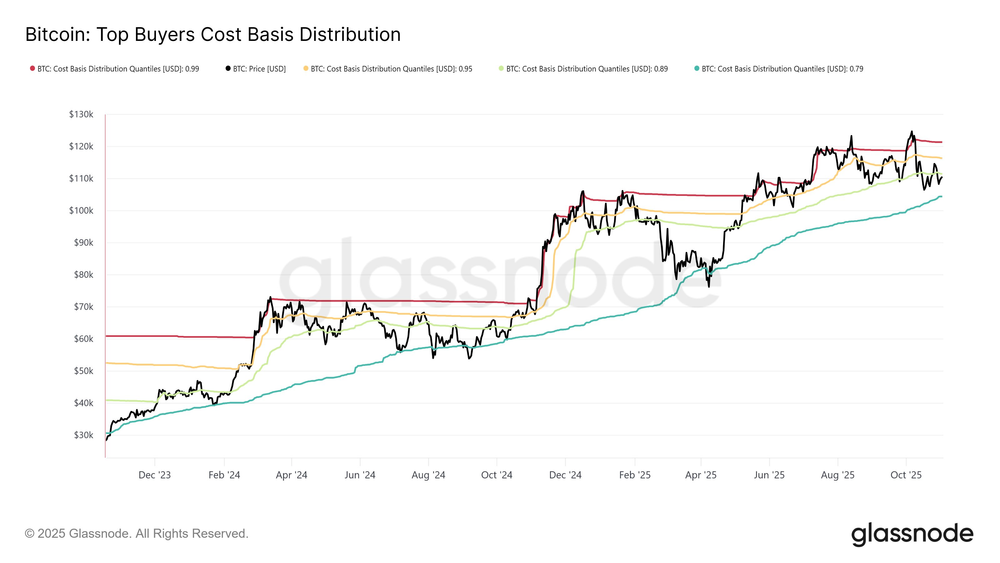1000x563 pixels.
Task: Click the Dec '23 x-axis label
Action: pos(157,476)
